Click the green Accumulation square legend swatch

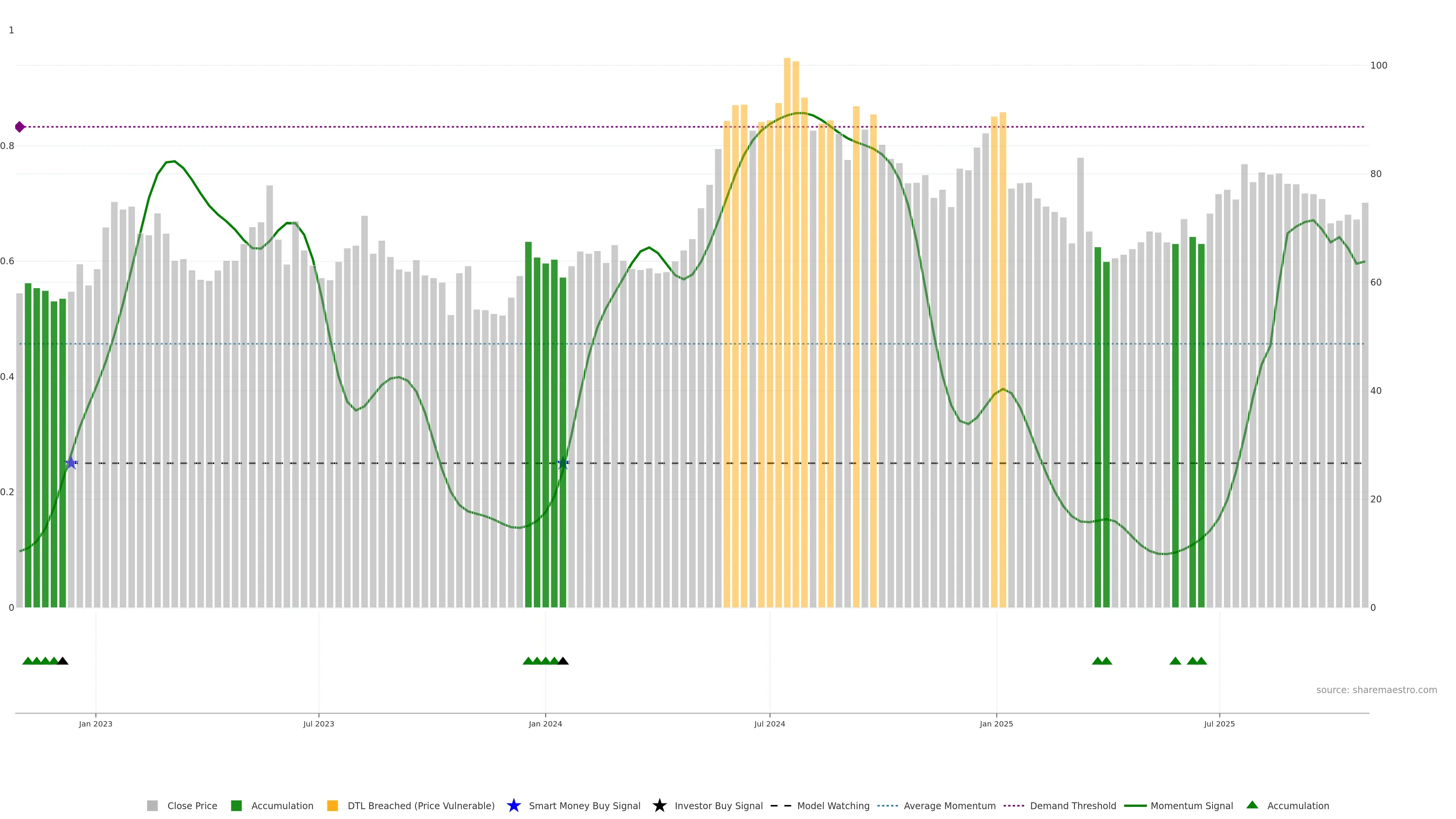pos(236,805)
